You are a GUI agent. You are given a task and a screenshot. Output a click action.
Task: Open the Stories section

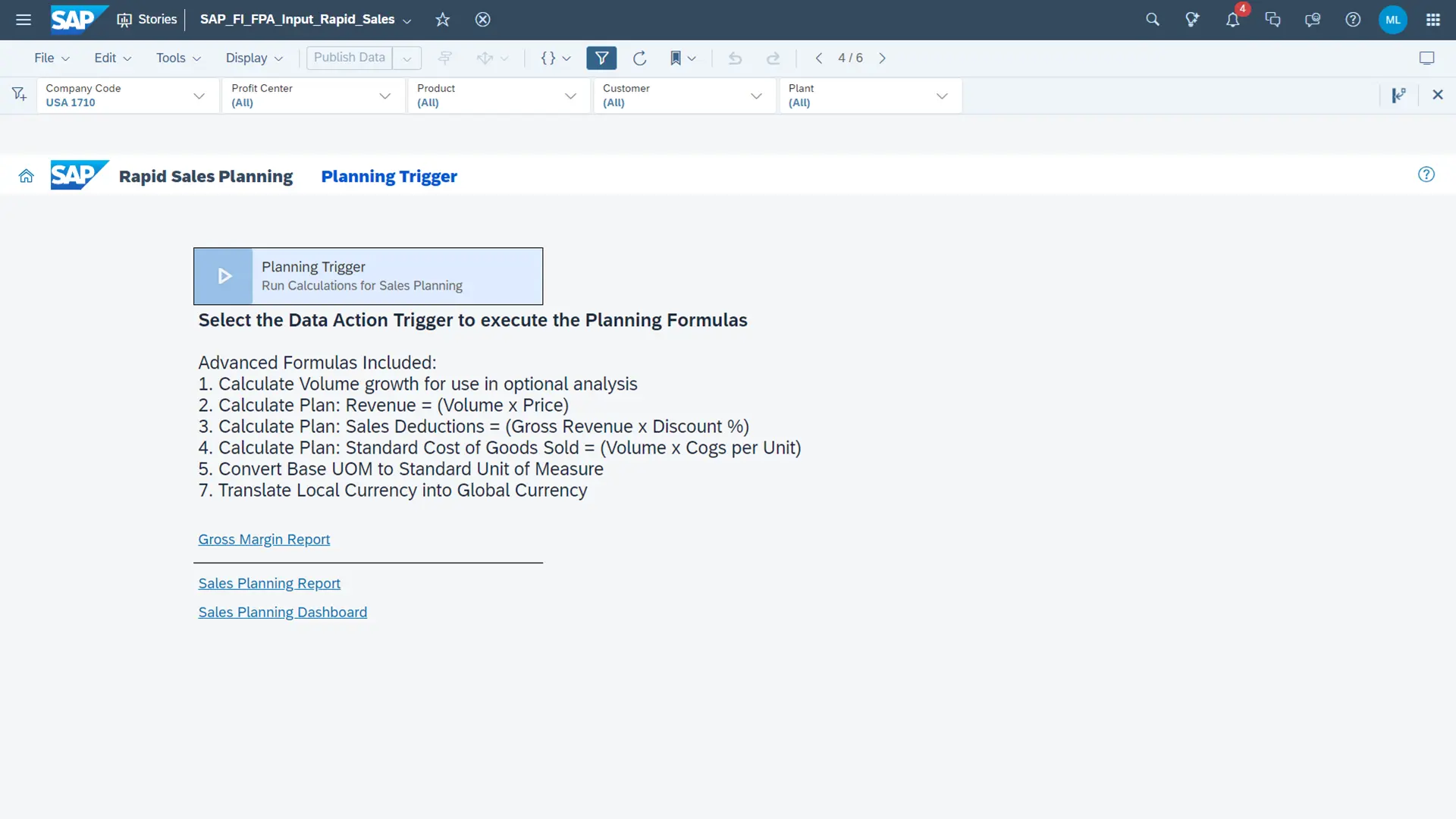point(147,20)
